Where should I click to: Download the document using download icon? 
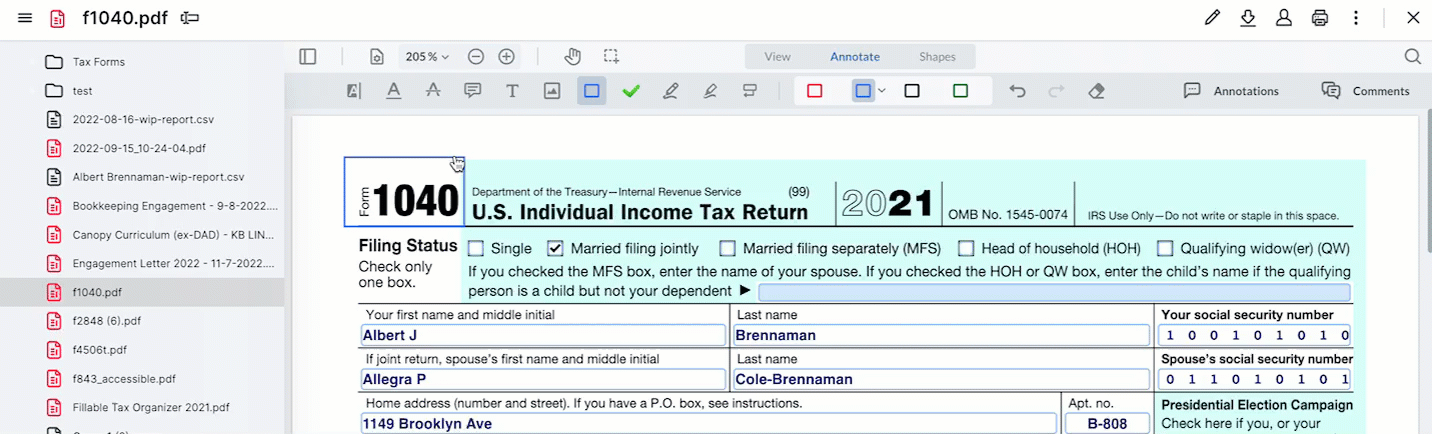click(x=1248, y=18)
